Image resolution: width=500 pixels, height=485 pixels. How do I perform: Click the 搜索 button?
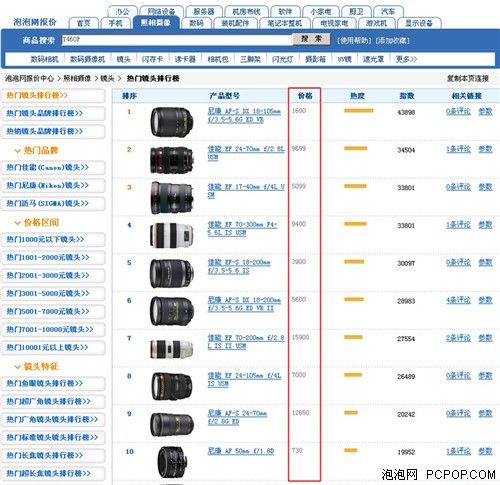coord(311,39)
